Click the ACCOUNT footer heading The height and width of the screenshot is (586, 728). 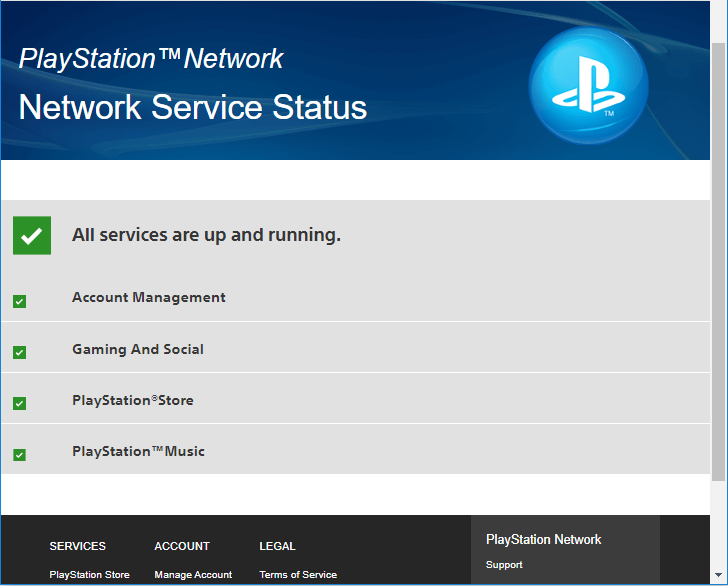pyautogui.click(x=182, y=546)
